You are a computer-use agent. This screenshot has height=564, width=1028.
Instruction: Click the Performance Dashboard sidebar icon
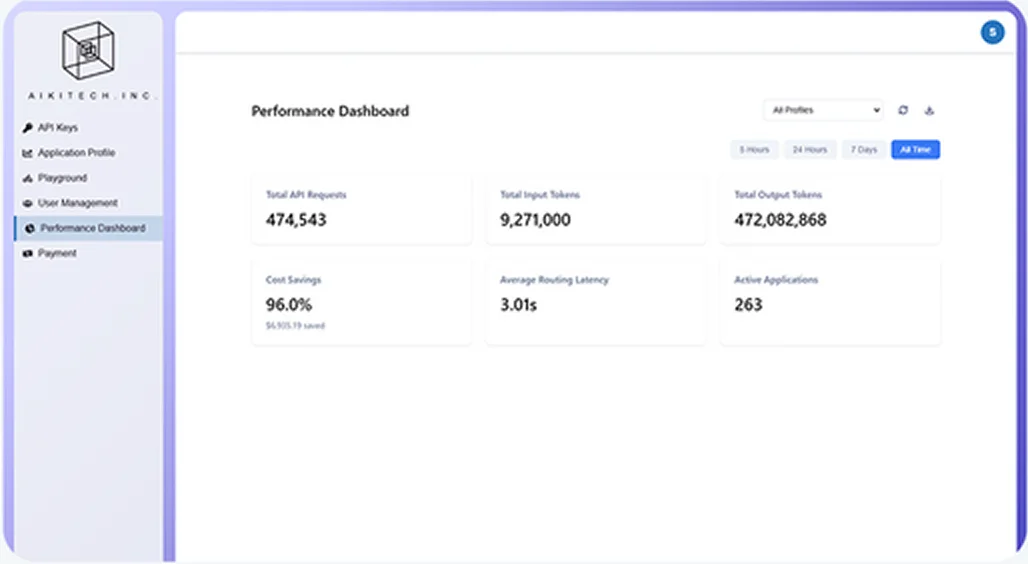[x=30, y=229]
